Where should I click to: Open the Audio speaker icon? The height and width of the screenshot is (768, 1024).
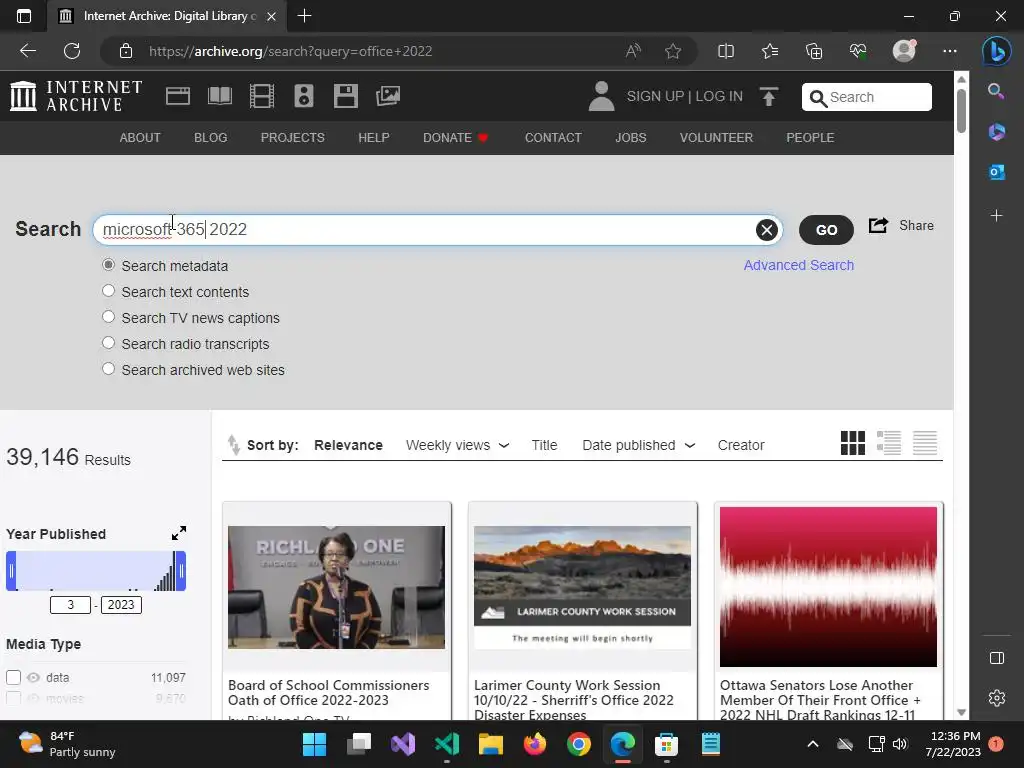[304, 96]
